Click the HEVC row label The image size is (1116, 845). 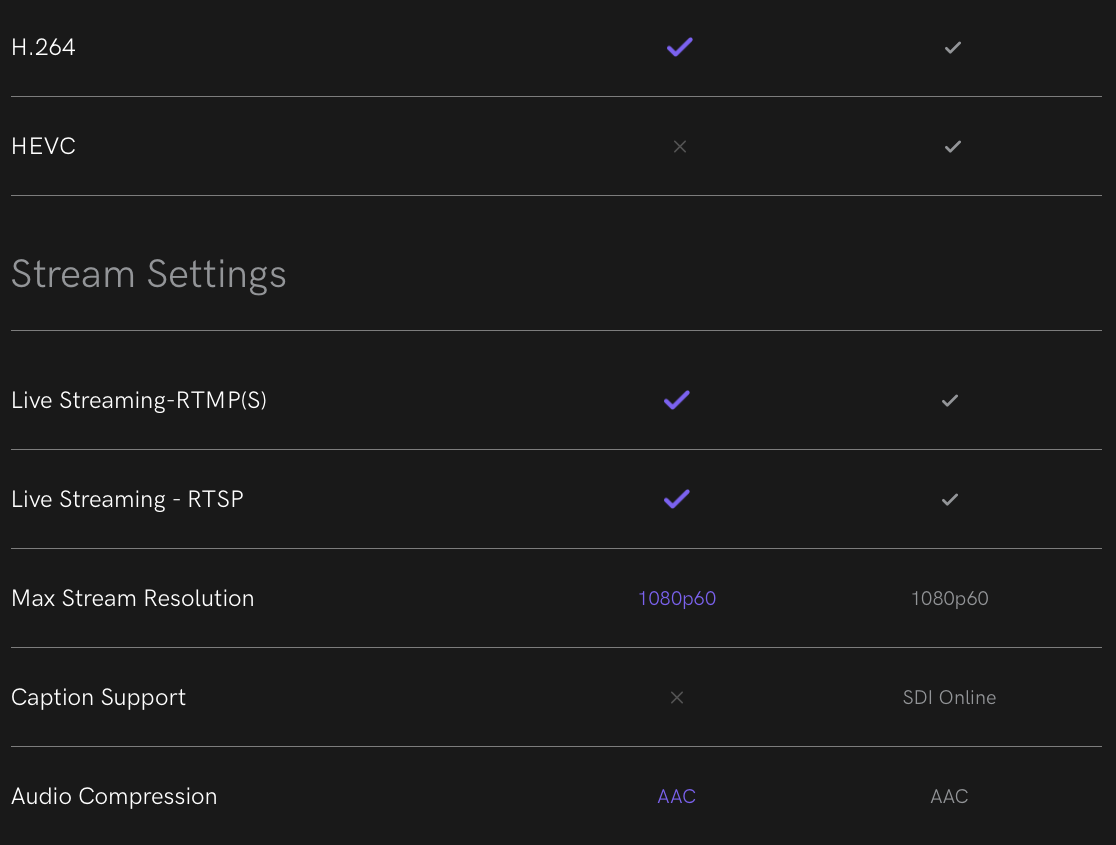(x=43, y=146)
